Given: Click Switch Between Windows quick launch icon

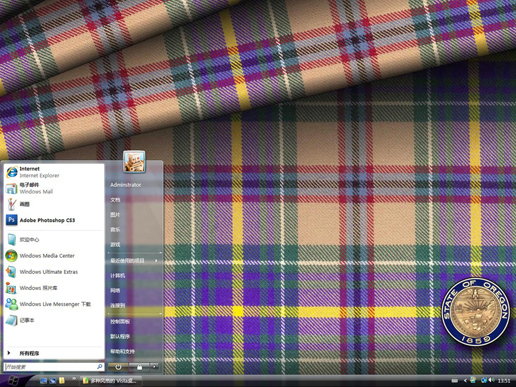Looking at the screenshot, I should [52, 381].
